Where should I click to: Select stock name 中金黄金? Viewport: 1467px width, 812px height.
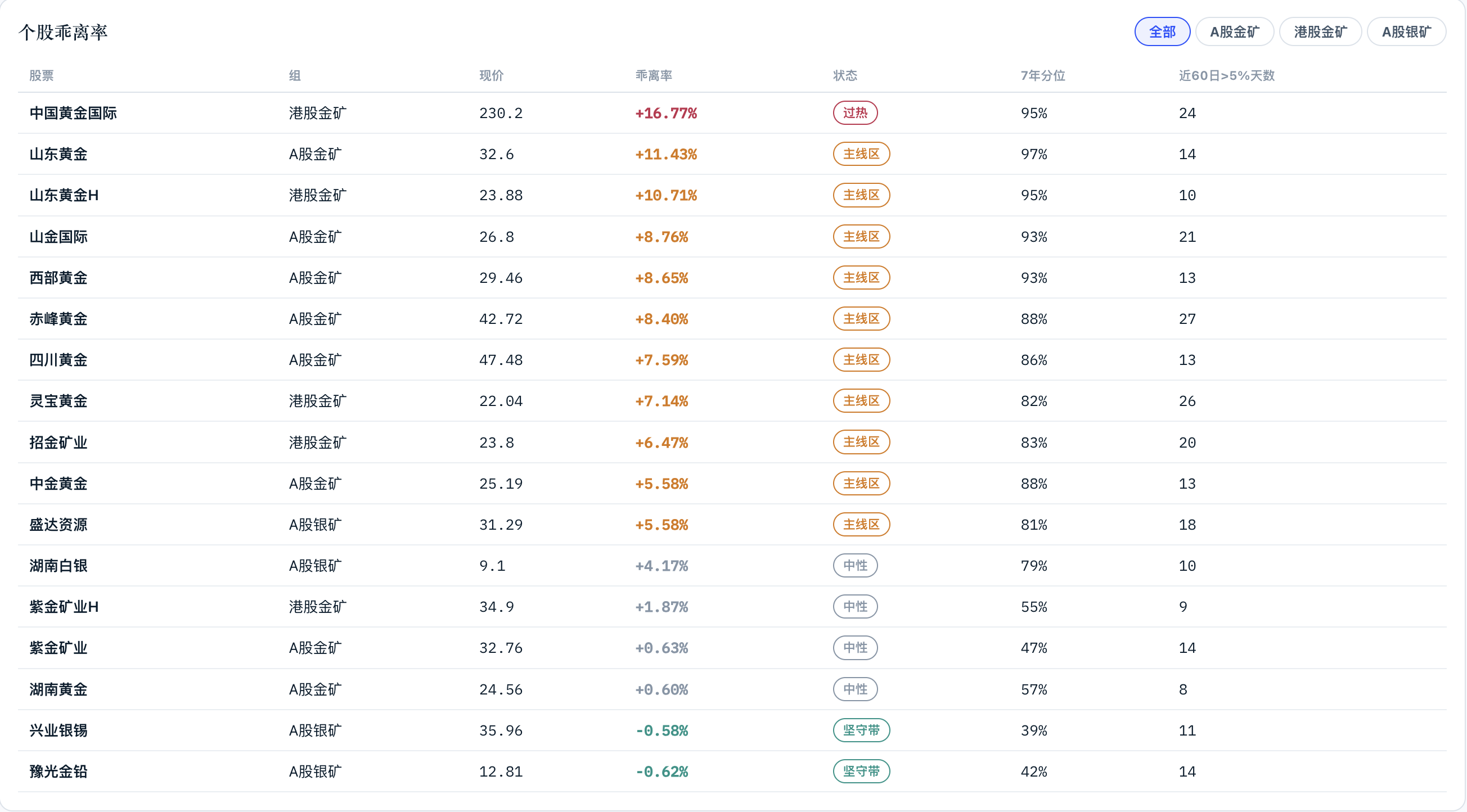[x=58, y=484]
